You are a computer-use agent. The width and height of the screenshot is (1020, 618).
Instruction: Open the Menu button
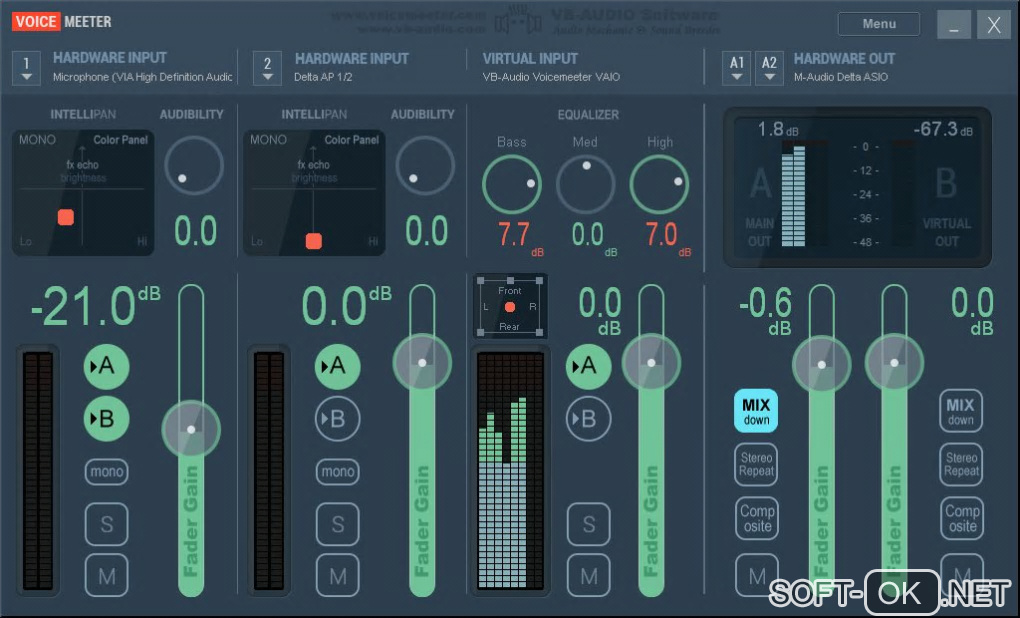879,24
